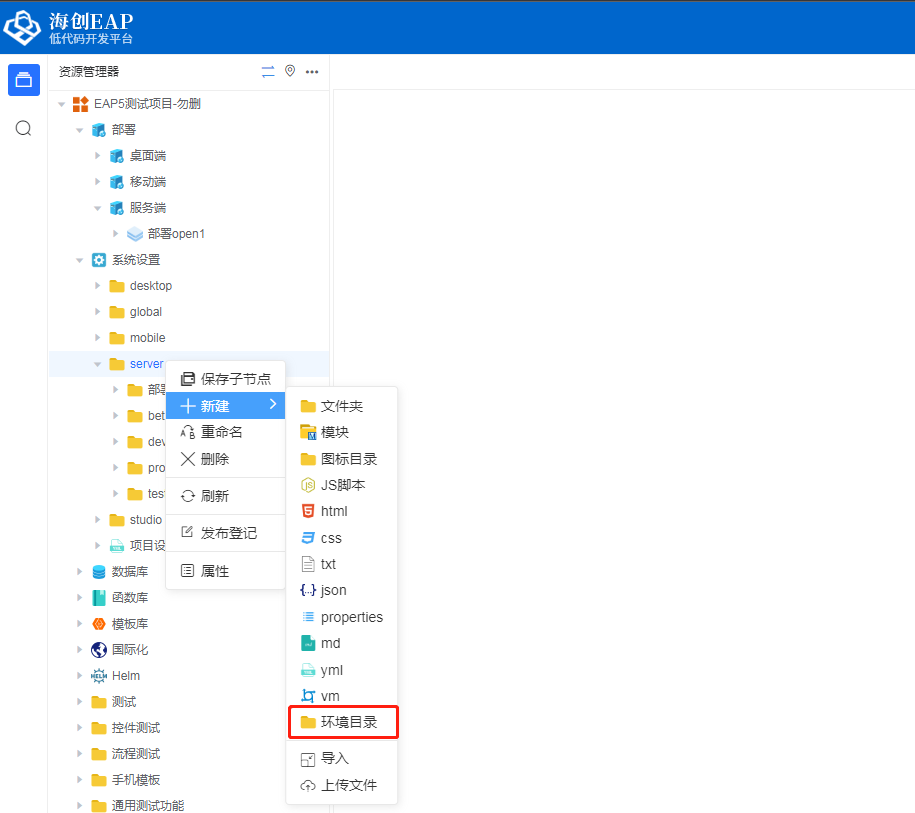Open the resource manager sidebar icon
The height and width of the screenshot is (813, 915).
[24, 80]
